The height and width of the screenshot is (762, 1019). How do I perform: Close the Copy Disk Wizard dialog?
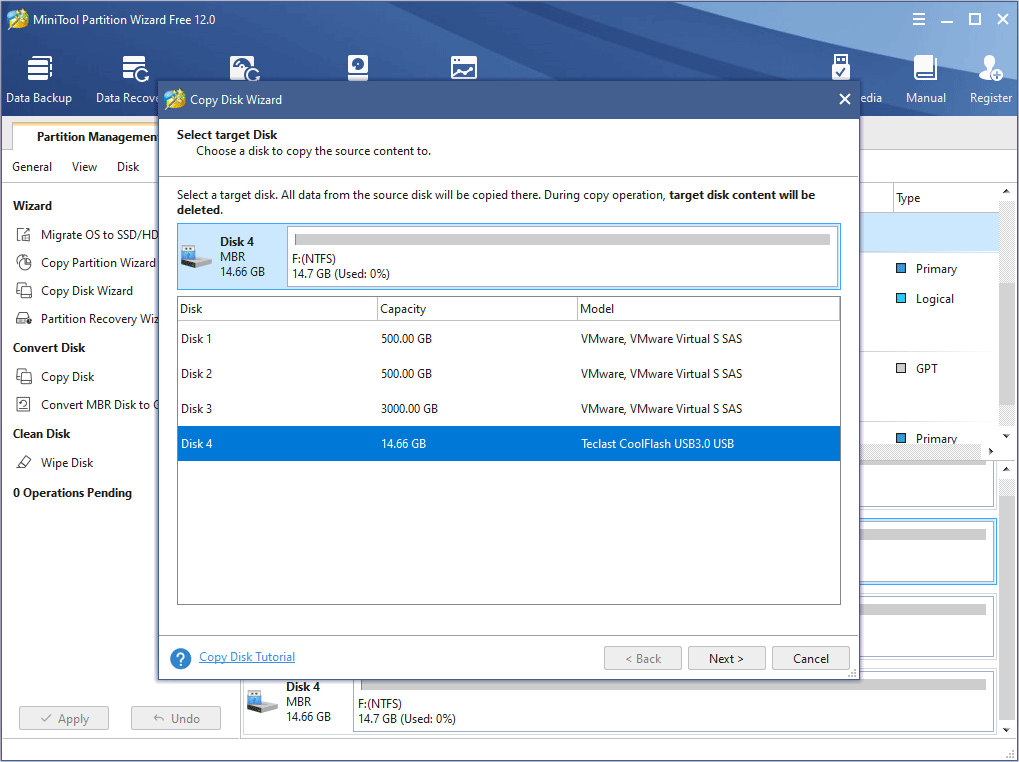(844, 99)
